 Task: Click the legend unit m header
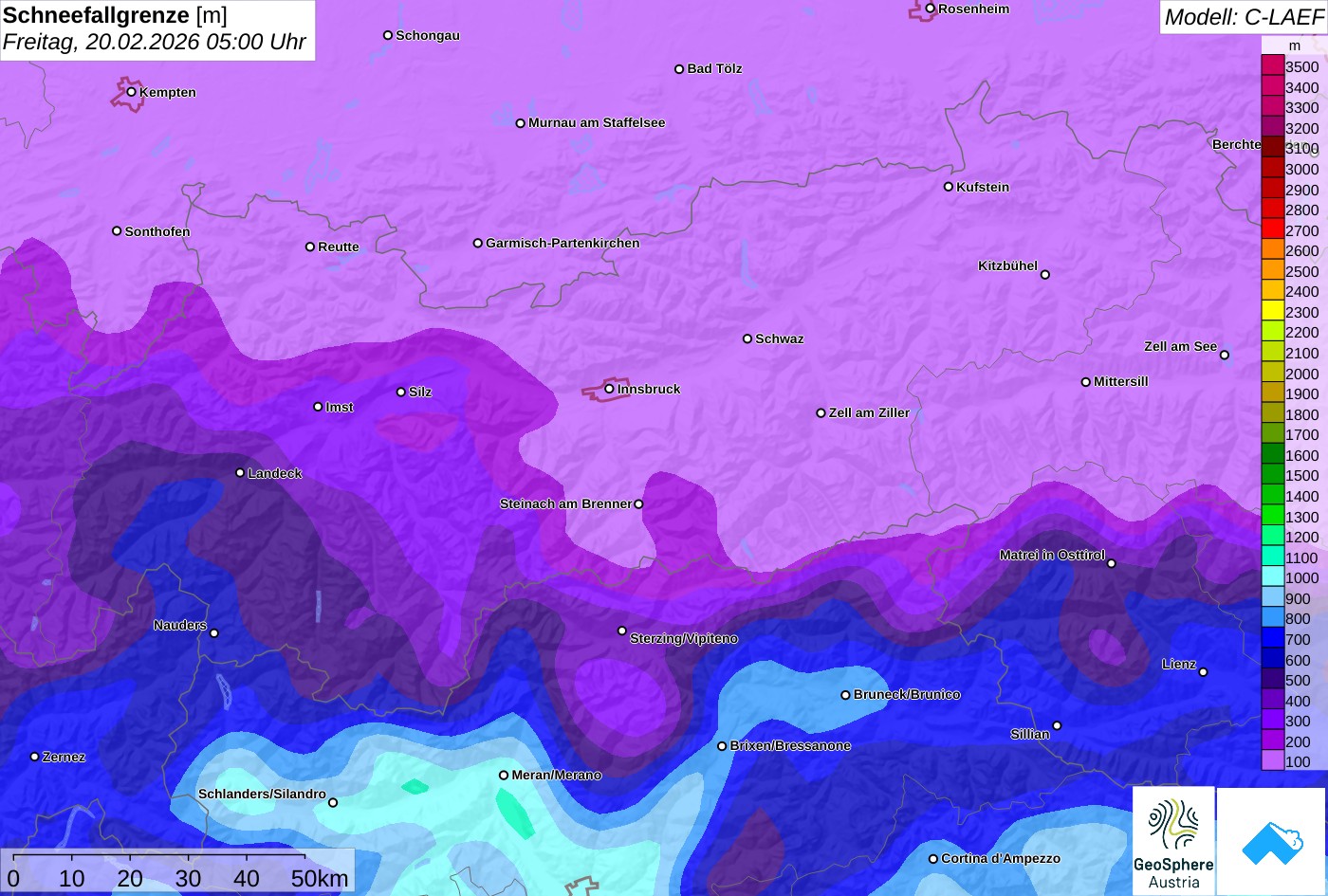tap(1295, 46)
